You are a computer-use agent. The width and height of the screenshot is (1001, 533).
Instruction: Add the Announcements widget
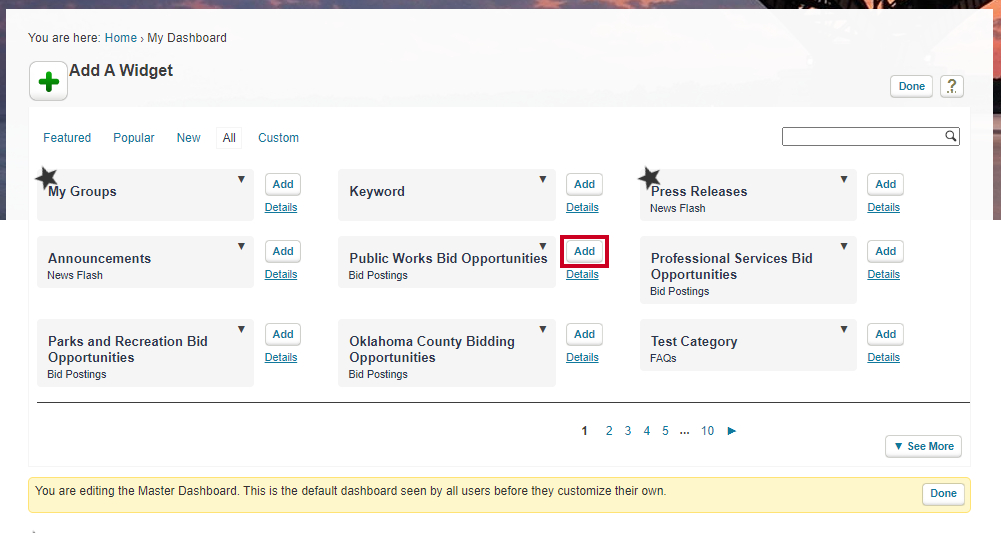[283, 251]
